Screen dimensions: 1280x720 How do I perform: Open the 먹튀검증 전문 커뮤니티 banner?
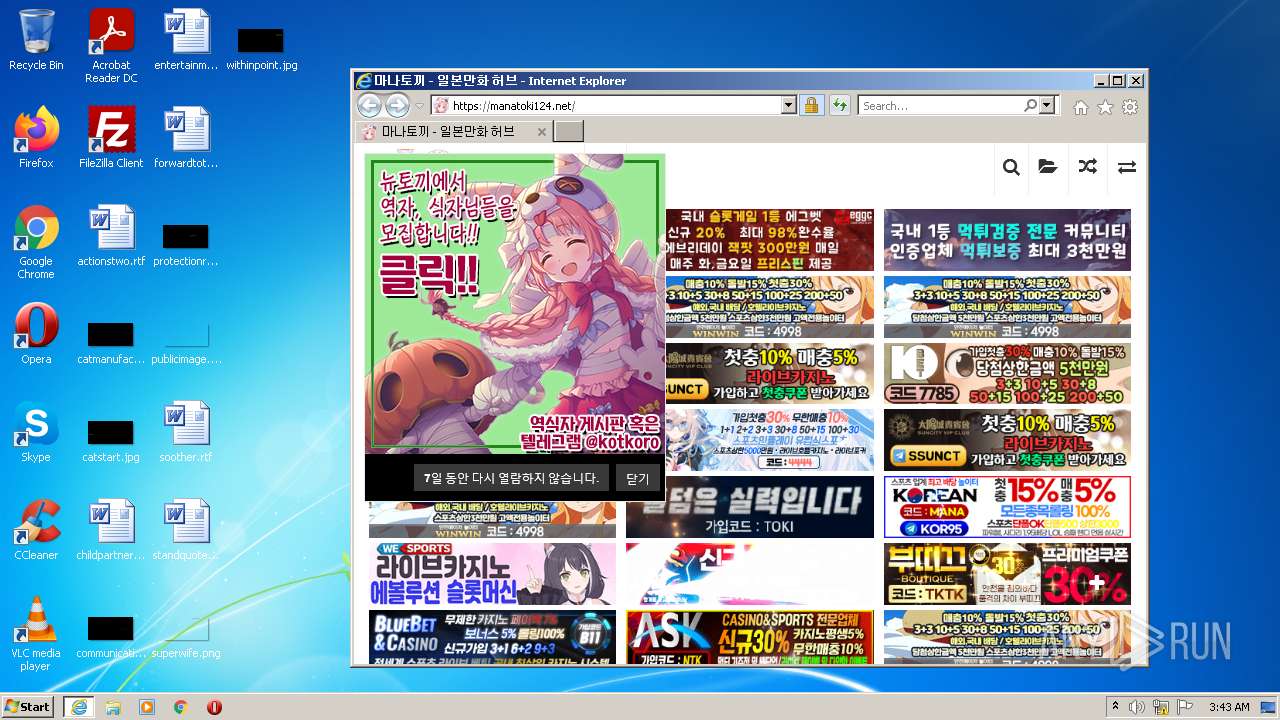point(1007,240)
